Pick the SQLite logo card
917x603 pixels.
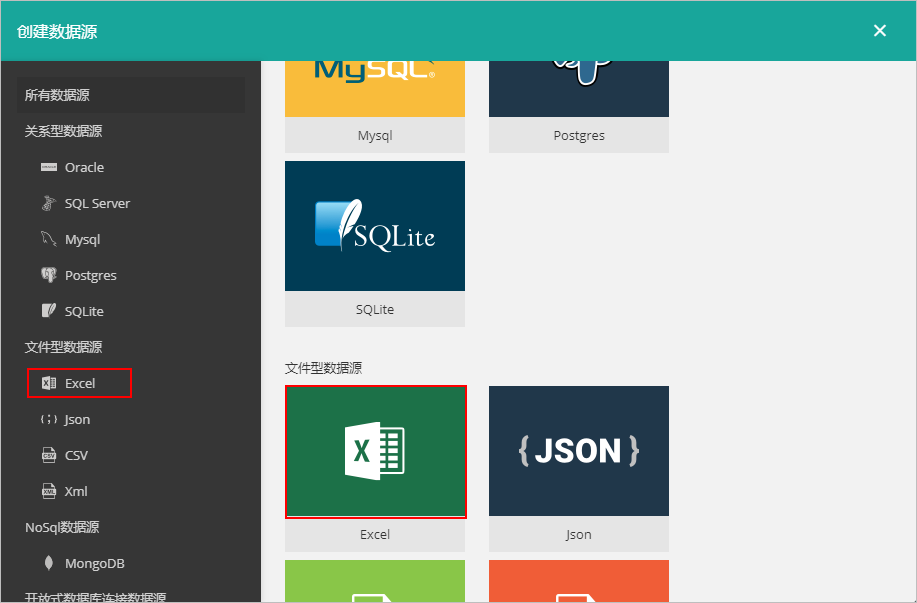(375, 226)
